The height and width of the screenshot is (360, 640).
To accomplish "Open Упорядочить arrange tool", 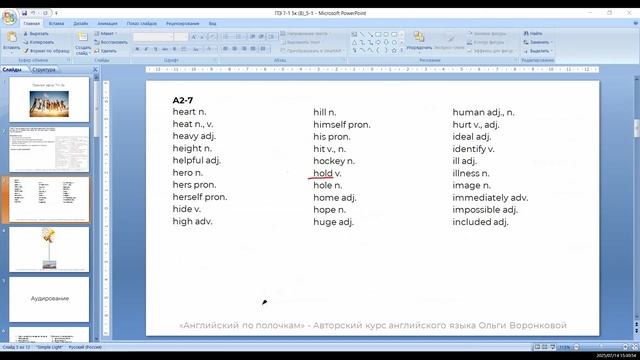I will 419,41.
